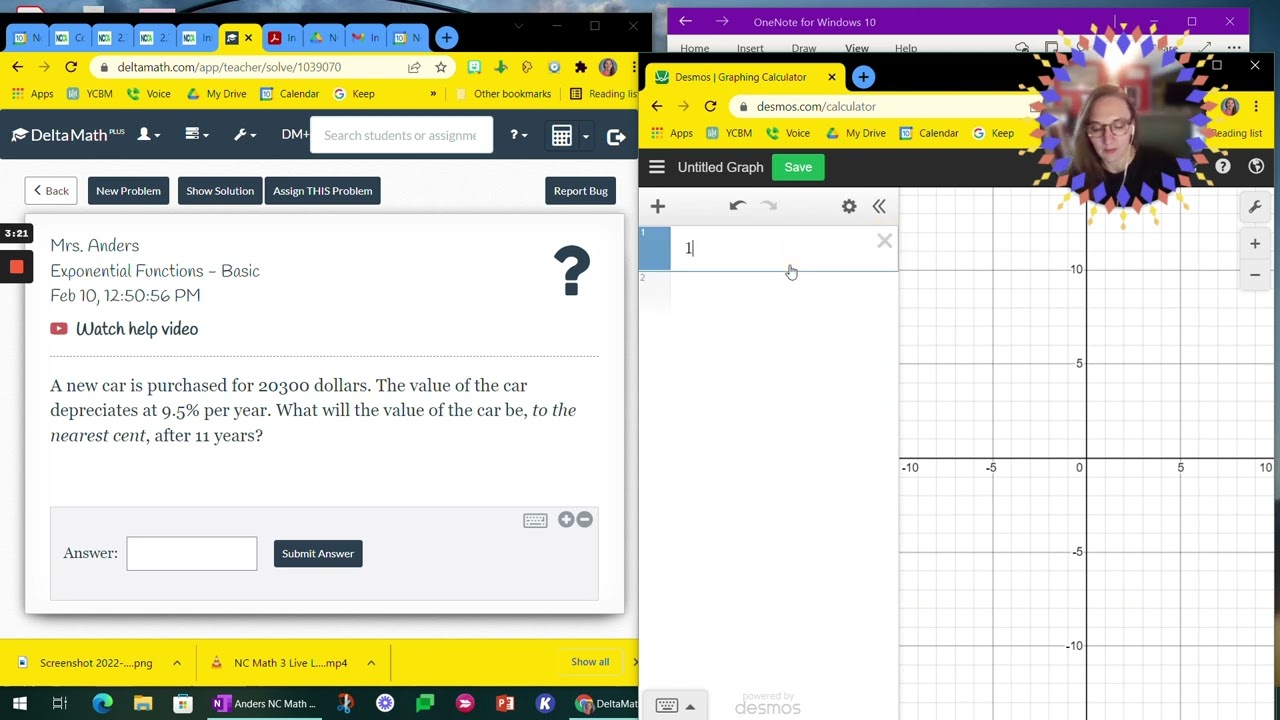1280x720 pixels.
Task: Click the DeltaMath PLUS logo
Action: click(x=68, y=135)
